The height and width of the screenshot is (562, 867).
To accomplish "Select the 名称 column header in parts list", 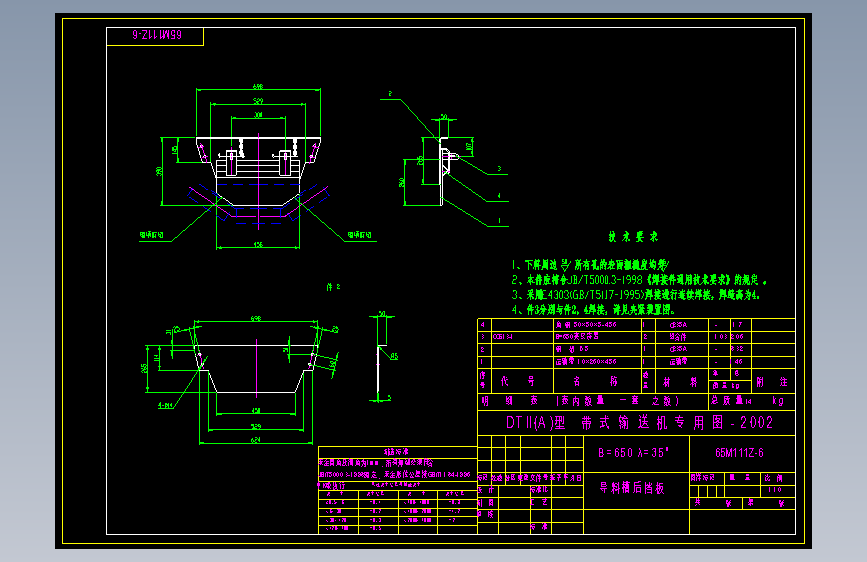I will [597, 381].
